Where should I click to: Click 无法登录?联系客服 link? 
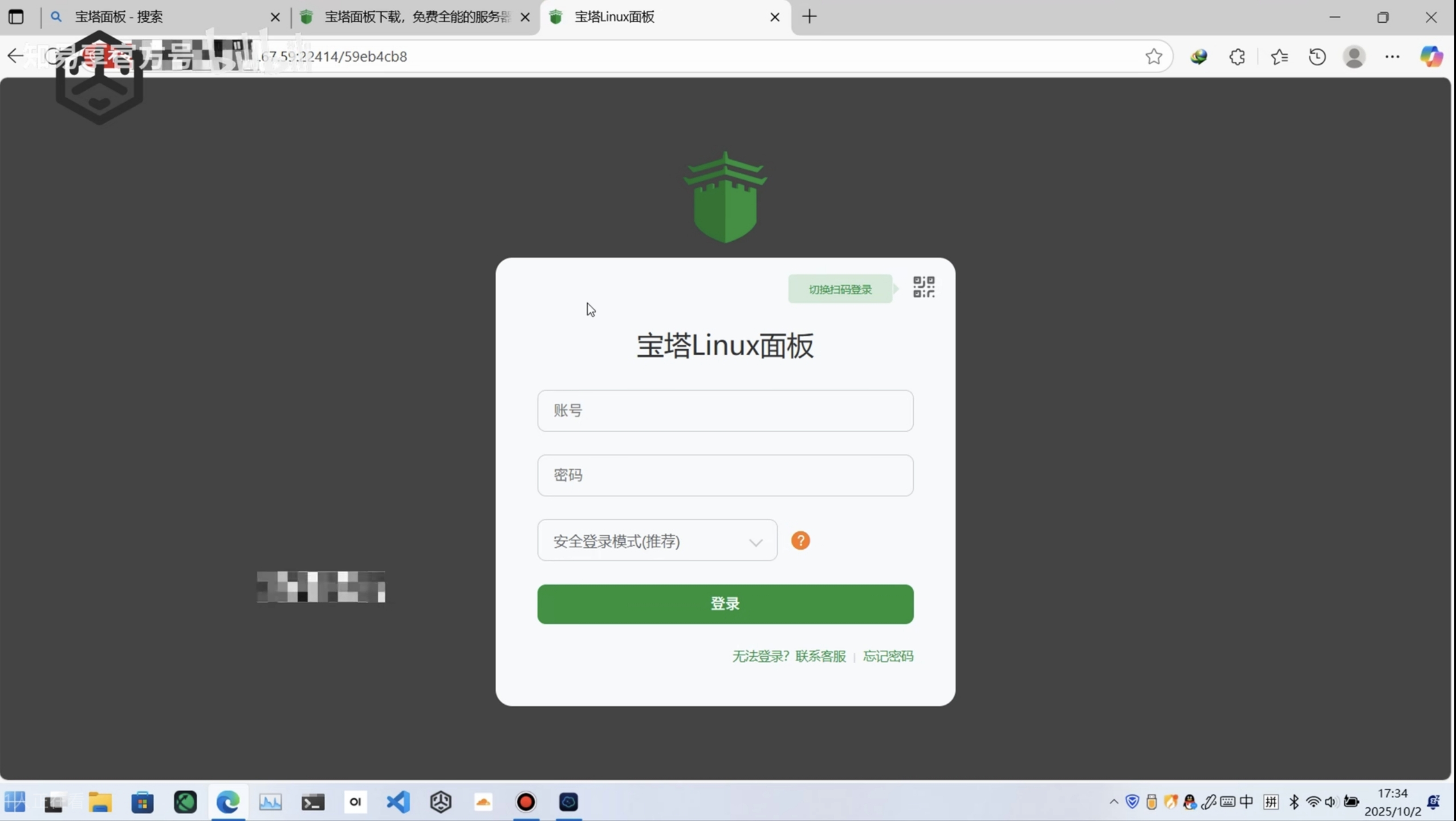coord(789,656)
